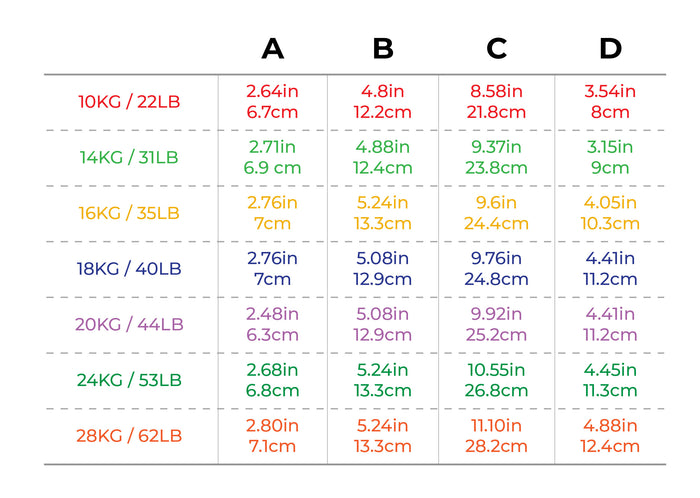Viewport: 700px width, 498px height.
Task: Click the orange 11.10in 28.2cm cell
Action: pyautogui.click(x=496, y=436)
